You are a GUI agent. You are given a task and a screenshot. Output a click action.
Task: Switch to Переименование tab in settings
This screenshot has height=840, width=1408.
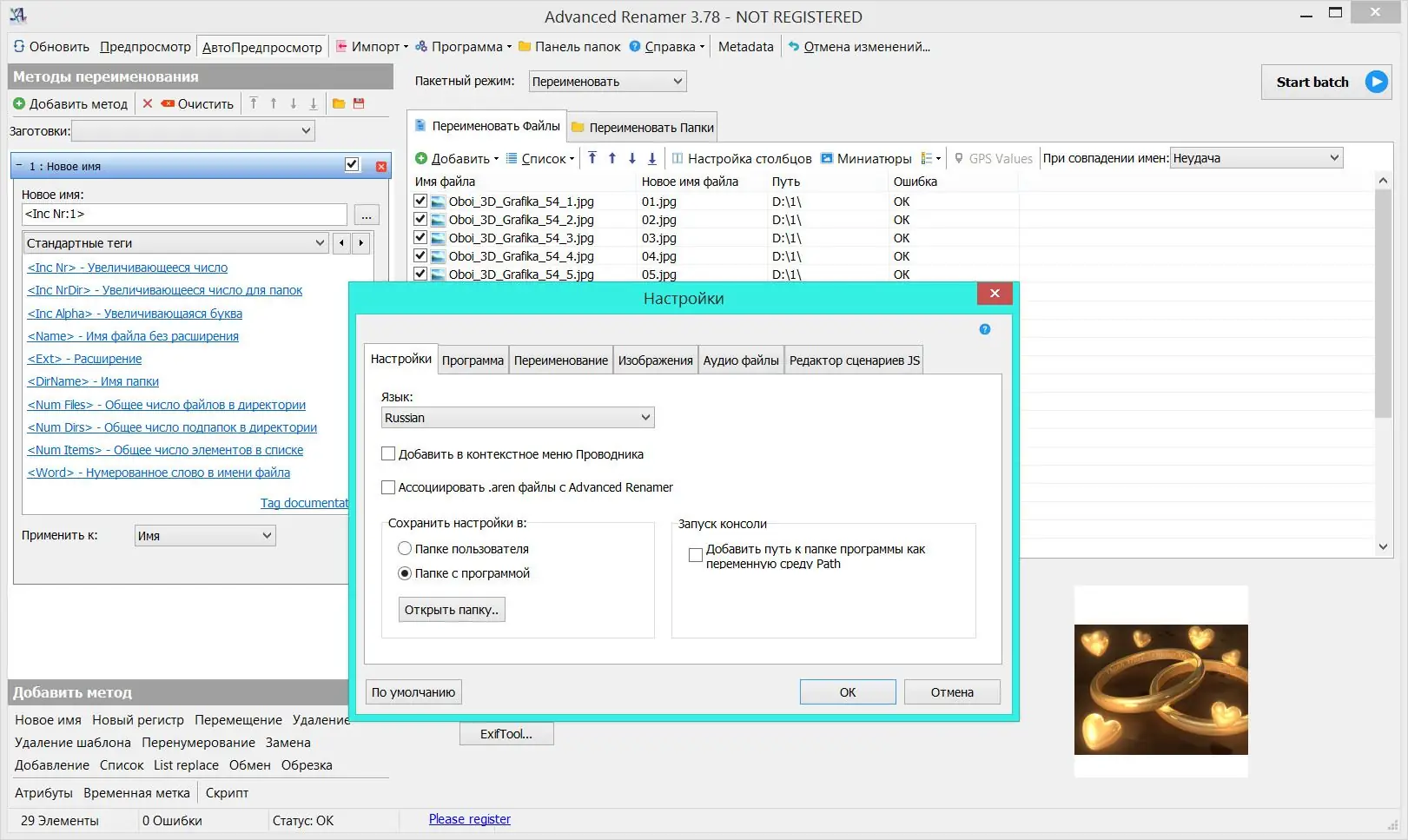tap(561, 360)
